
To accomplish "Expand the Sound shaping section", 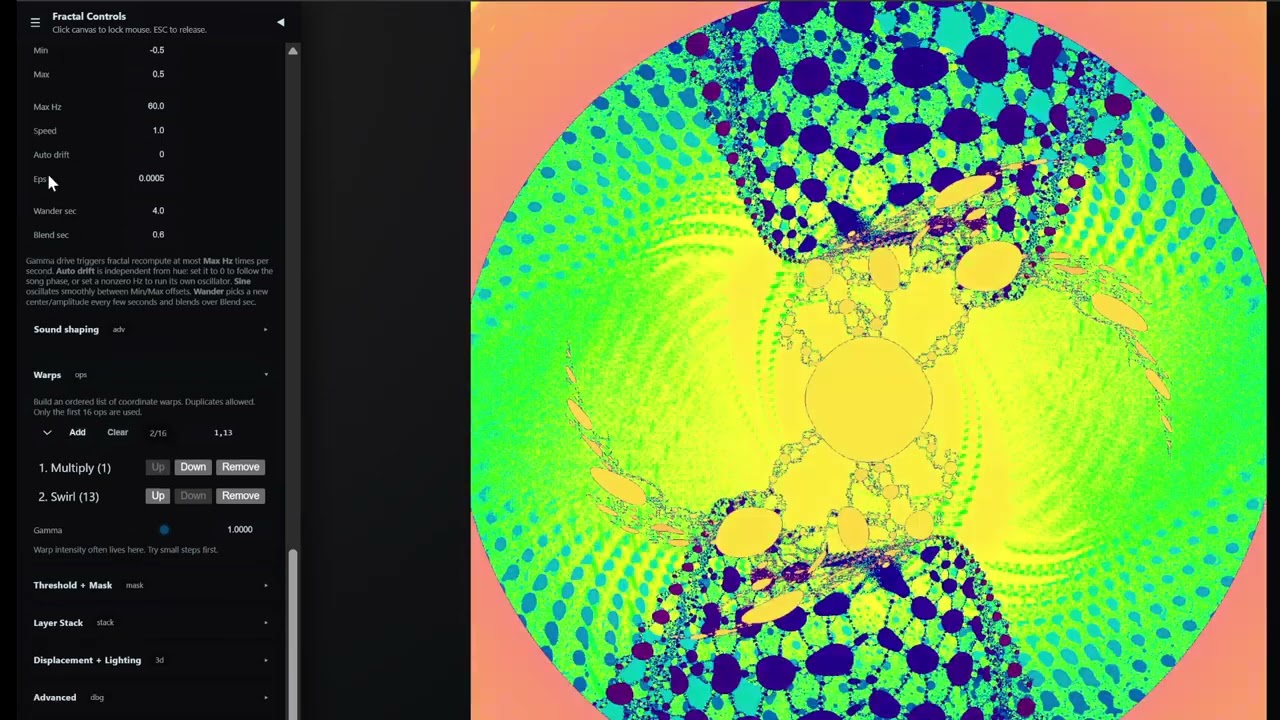I will (x=150, y=329).
